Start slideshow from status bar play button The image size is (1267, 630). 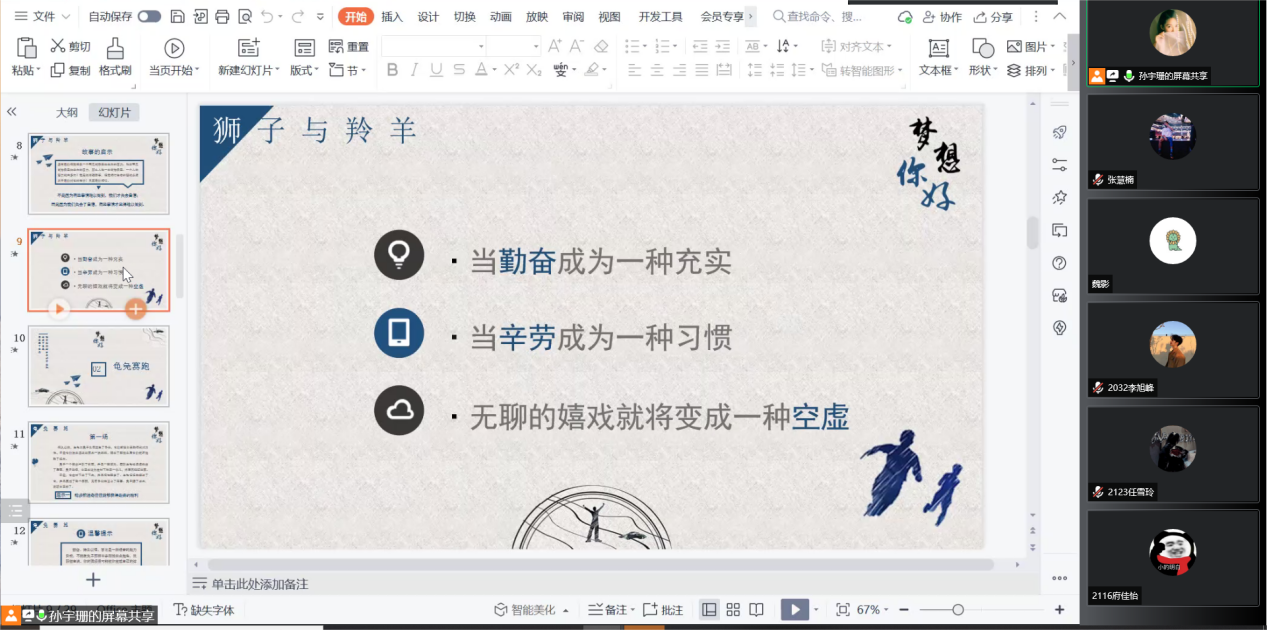(794, 610)
